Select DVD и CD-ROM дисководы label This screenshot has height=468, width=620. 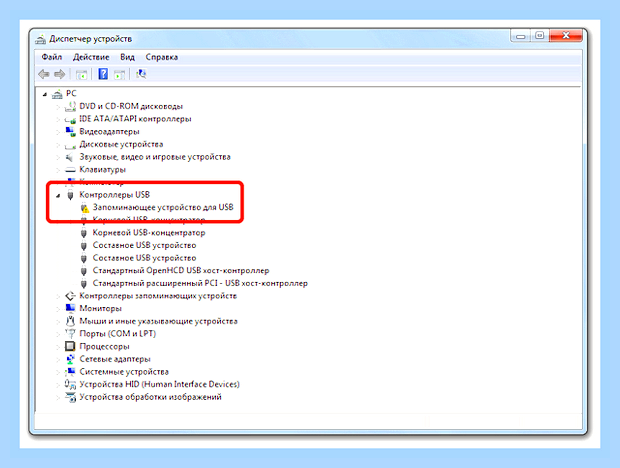131,106
